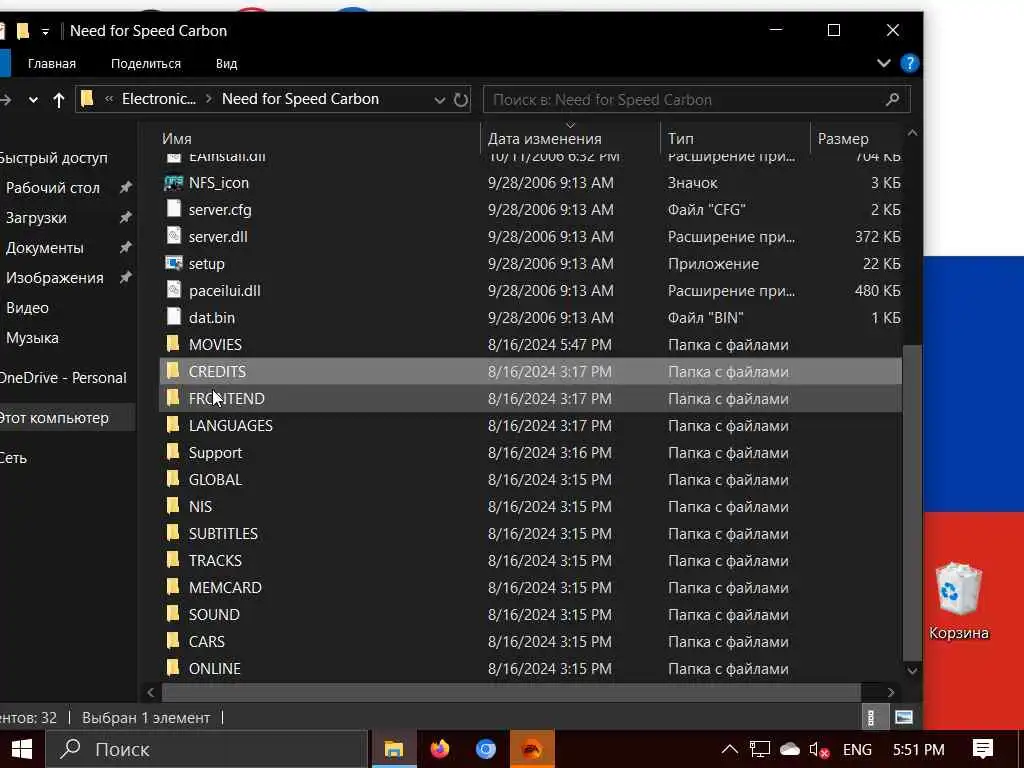Open the Вид ribbon tab
Image resolution: width=1024 pixels, height=768 pixels.
click(x=227, y=64)
